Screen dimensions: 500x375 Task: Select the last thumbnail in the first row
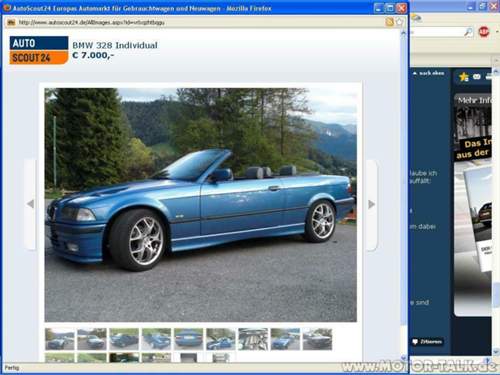[x=317, y=339]
